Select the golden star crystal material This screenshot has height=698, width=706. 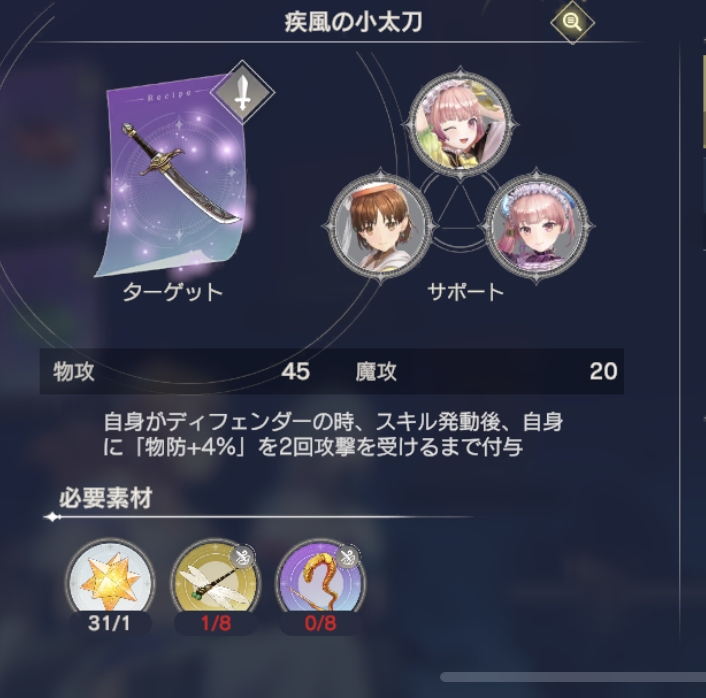pyautogui.click(x=110, y=582)
